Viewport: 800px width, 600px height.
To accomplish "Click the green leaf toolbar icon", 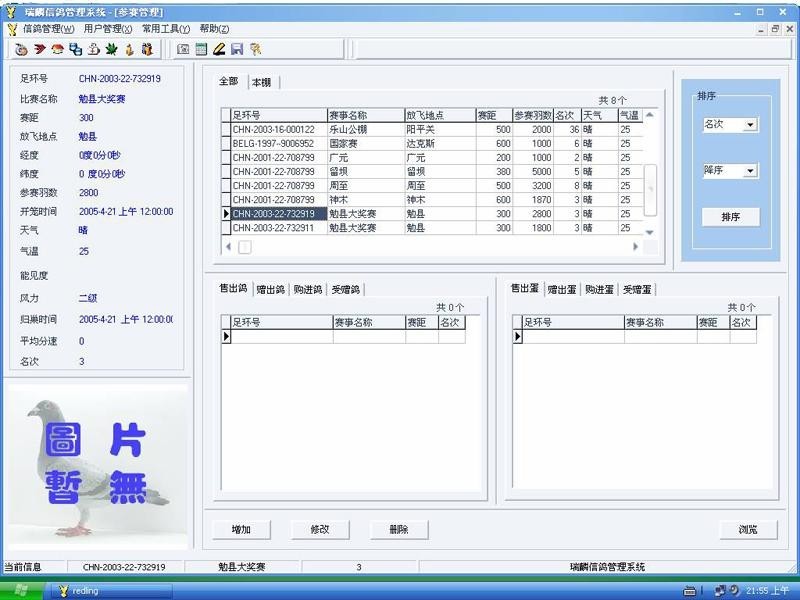I will [111, 48].
